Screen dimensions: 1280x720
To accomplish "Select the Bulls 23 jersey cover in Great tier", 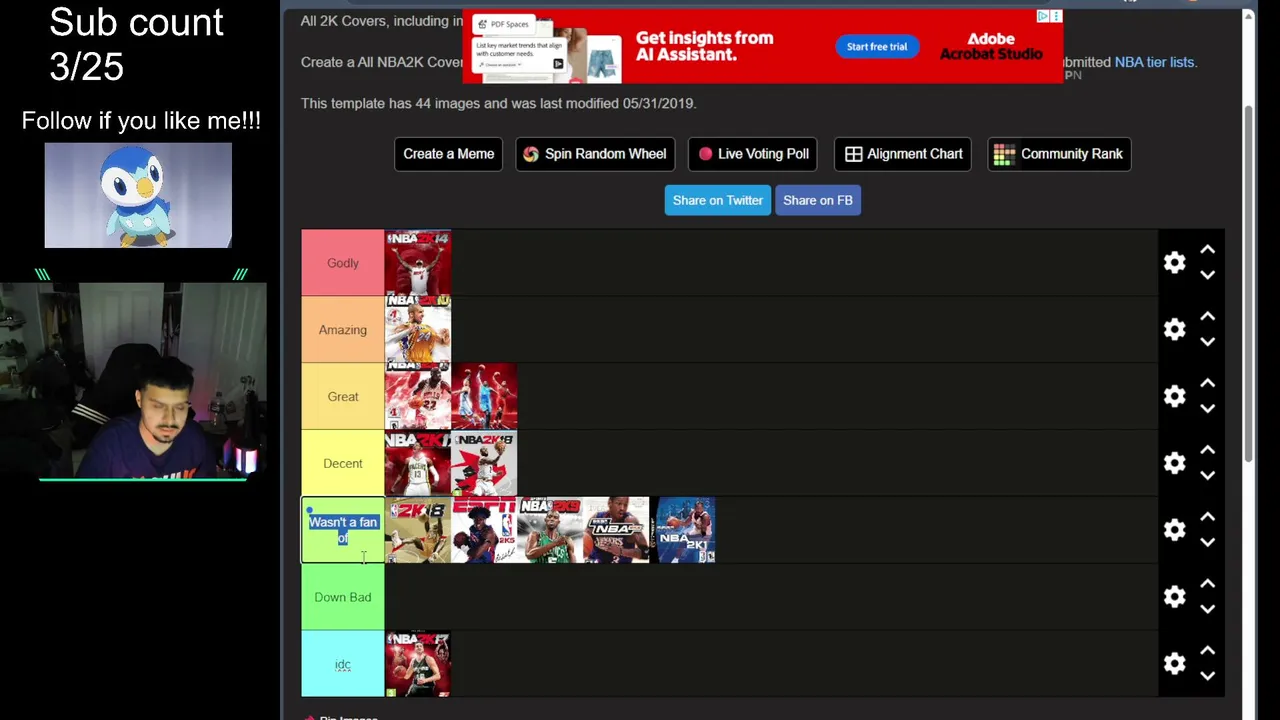I will coord(418,397).
